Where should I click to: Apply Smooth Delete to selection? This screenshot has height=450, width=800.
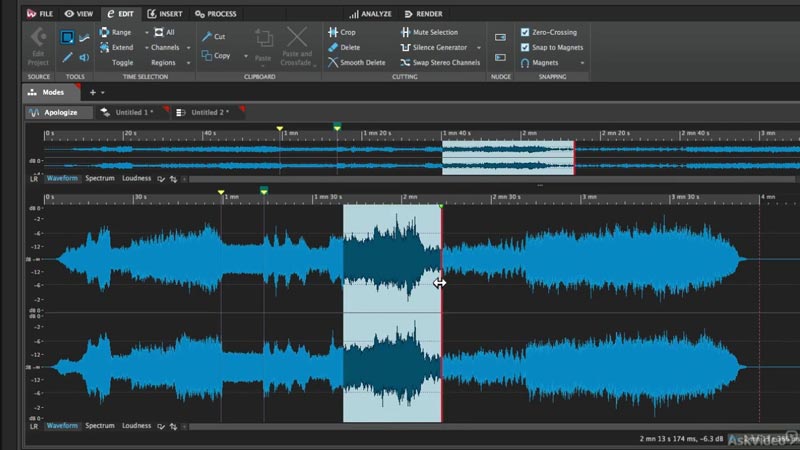click(357, 62)
